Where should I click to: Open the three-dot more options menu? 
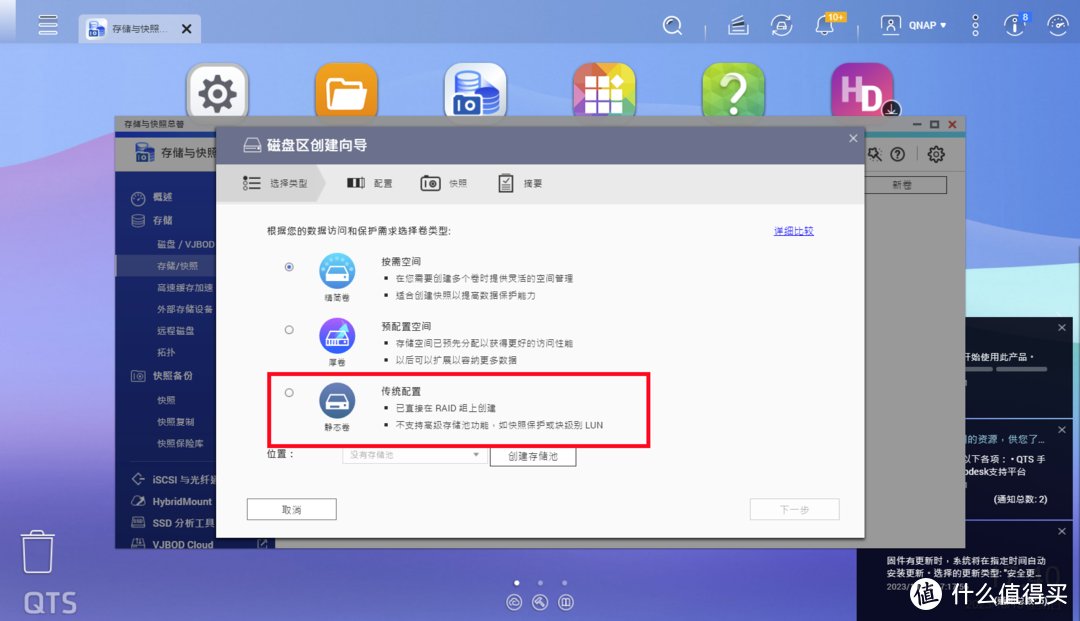[975, 25]
